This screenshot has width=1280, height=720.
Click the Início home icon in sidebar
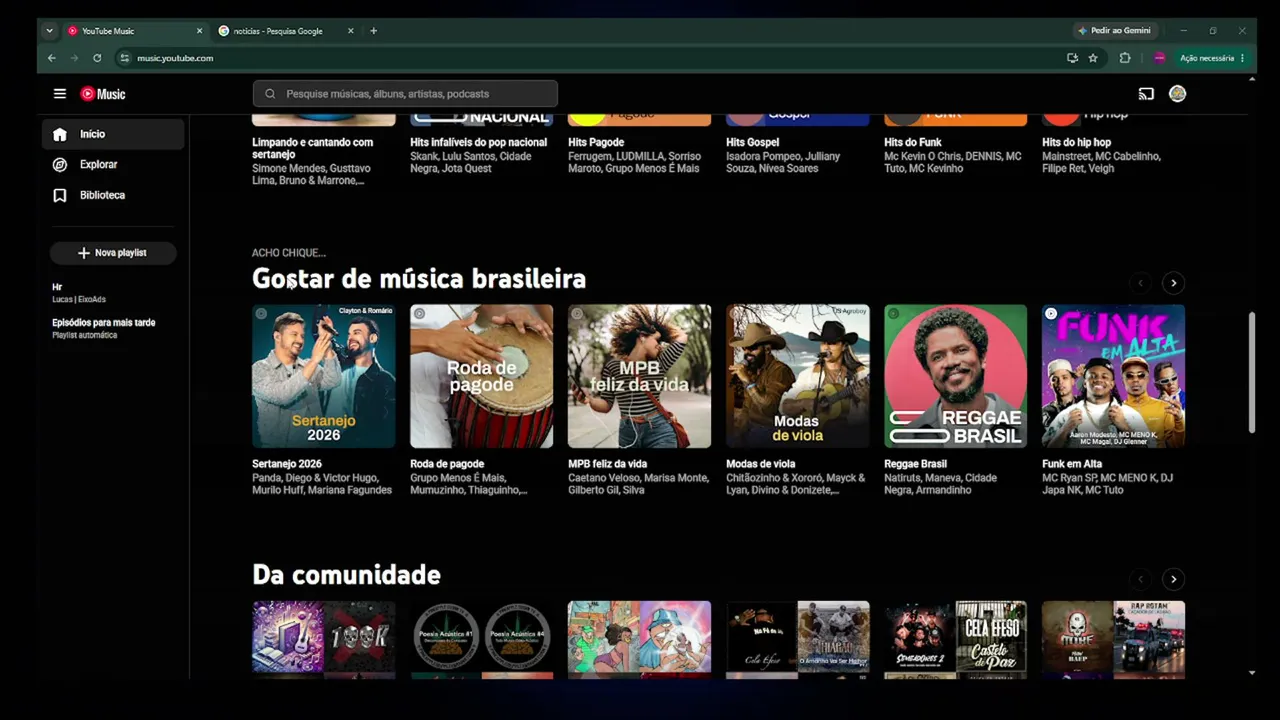coord(60,134)
